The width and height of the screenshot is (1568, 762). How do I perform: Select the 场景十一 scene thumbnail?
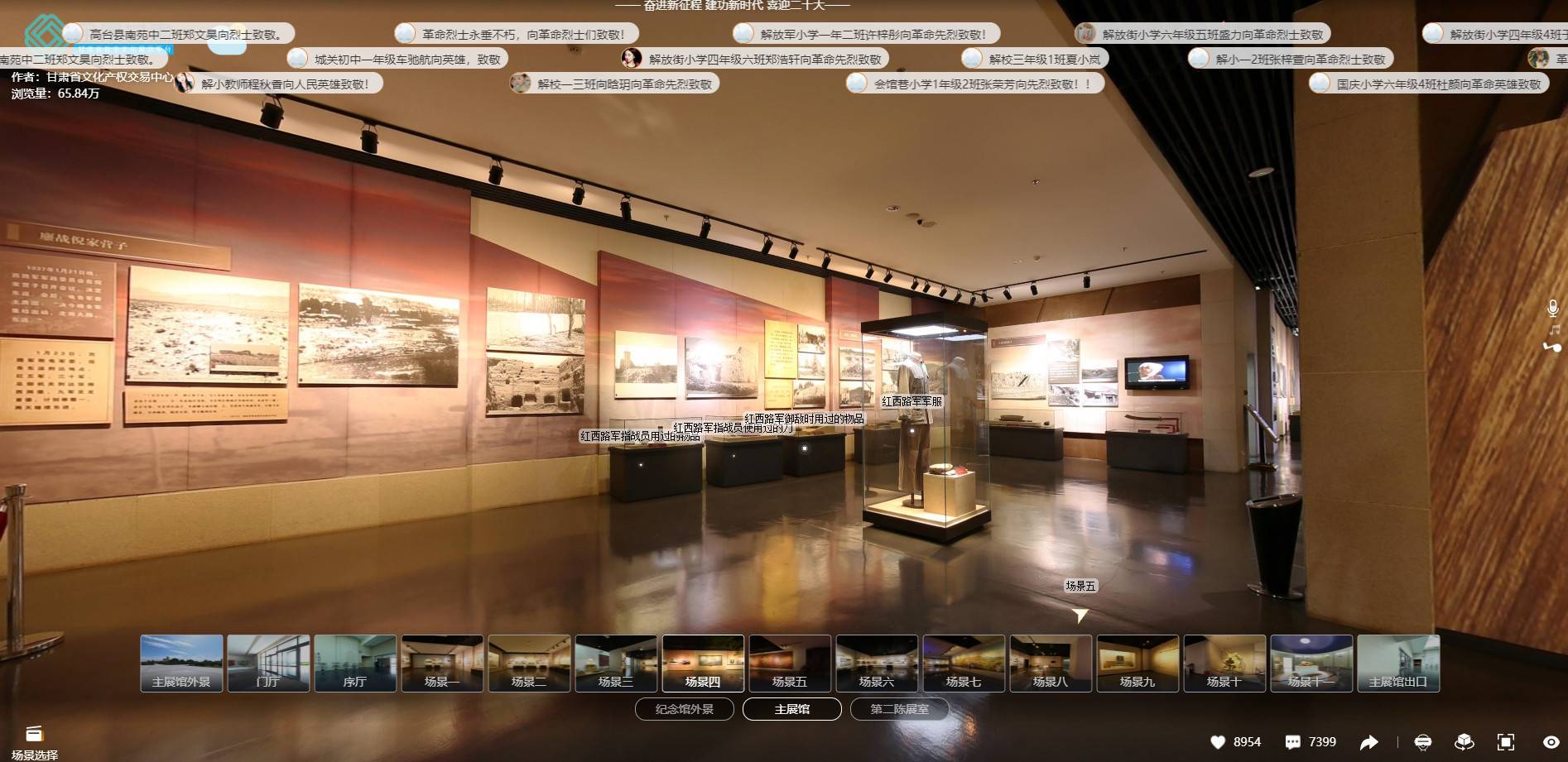click(1311, 662)
